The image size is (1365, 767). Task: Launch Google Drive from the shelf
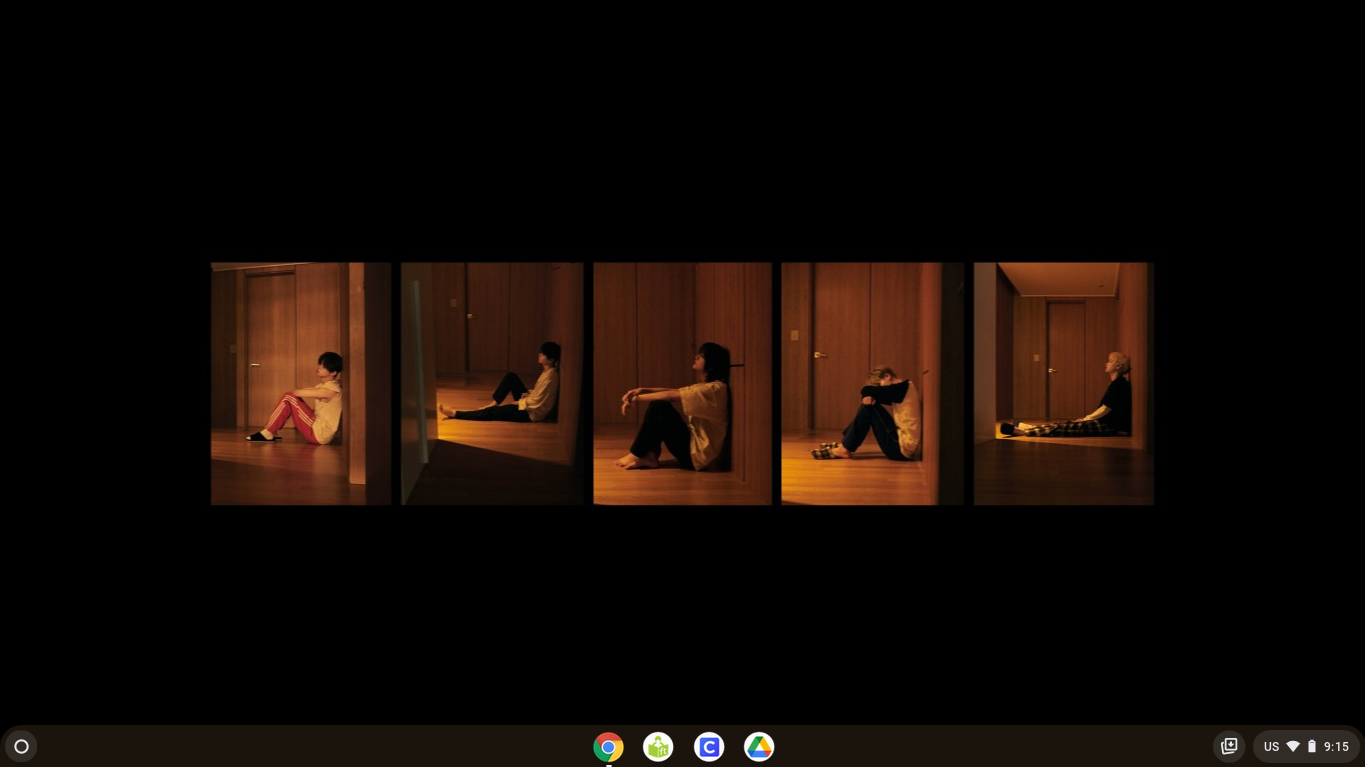759,747
